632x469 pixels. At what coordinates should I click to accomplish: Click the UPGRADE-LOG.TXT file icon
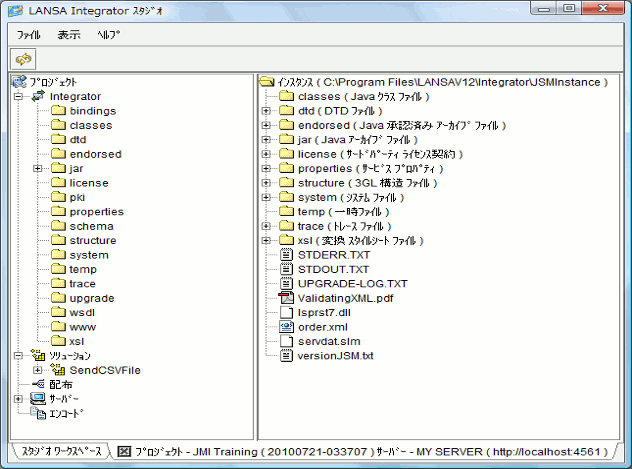(x=286, y=284)
